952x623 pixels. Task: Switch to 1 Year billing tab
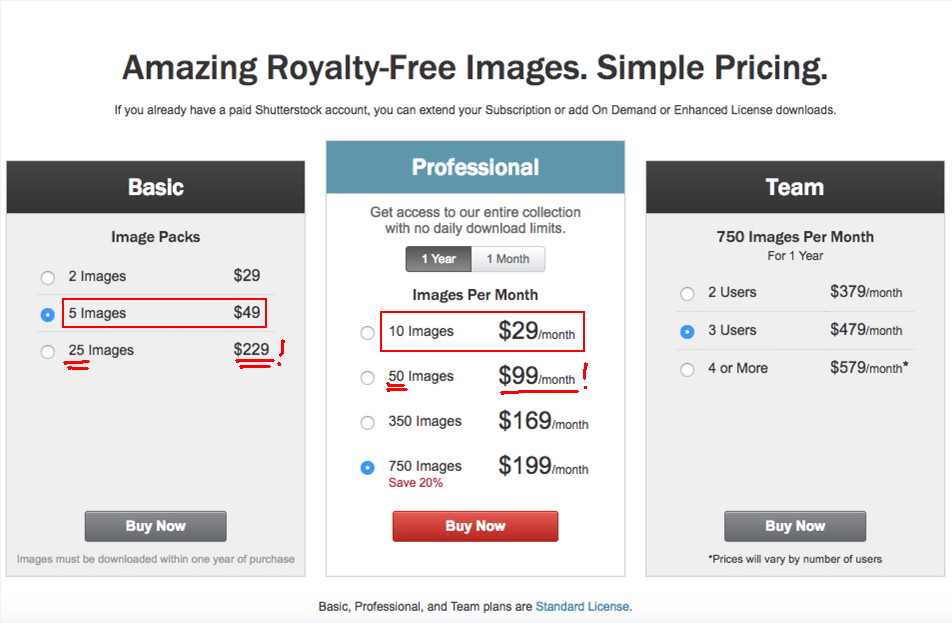439,259
